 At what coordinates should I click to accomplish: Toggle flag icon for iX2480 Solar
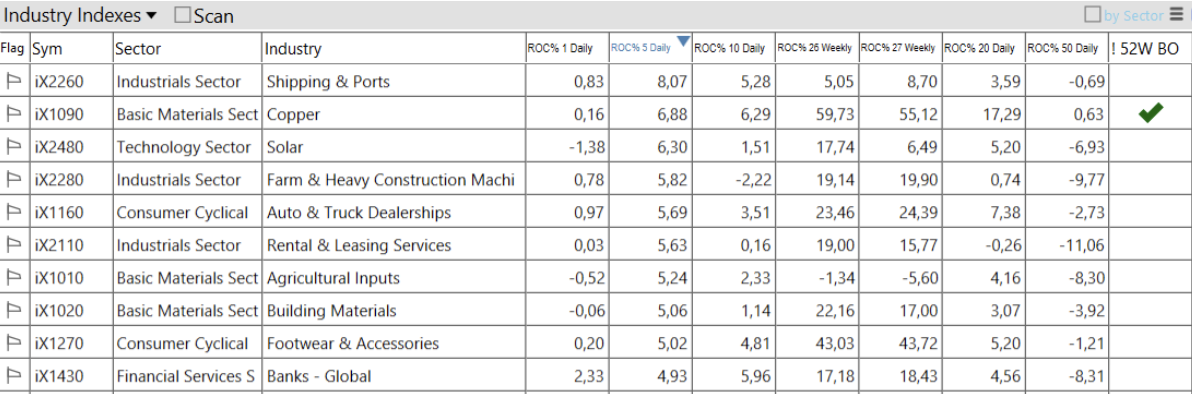click(13, 147)
